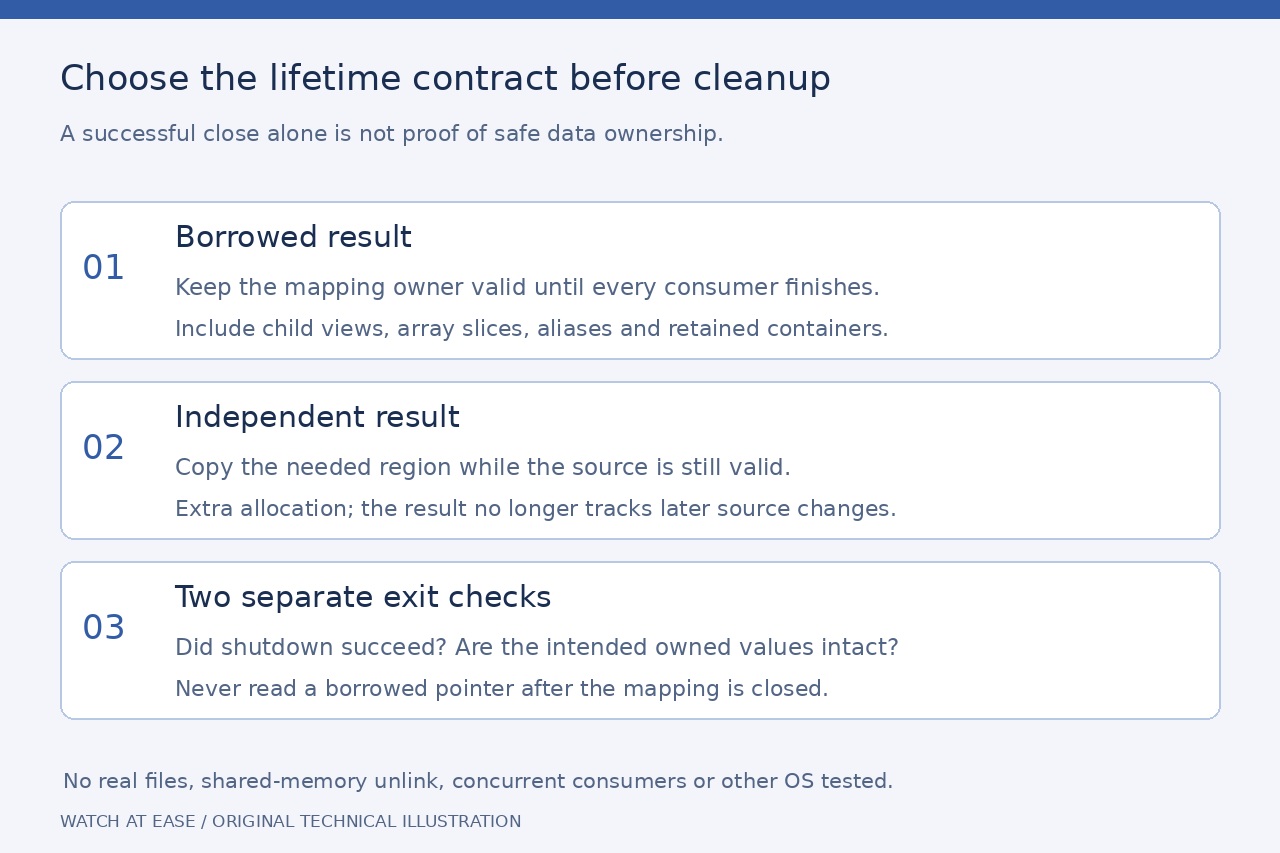Click 'Copy the needed region' sentence

coord(483,468)
